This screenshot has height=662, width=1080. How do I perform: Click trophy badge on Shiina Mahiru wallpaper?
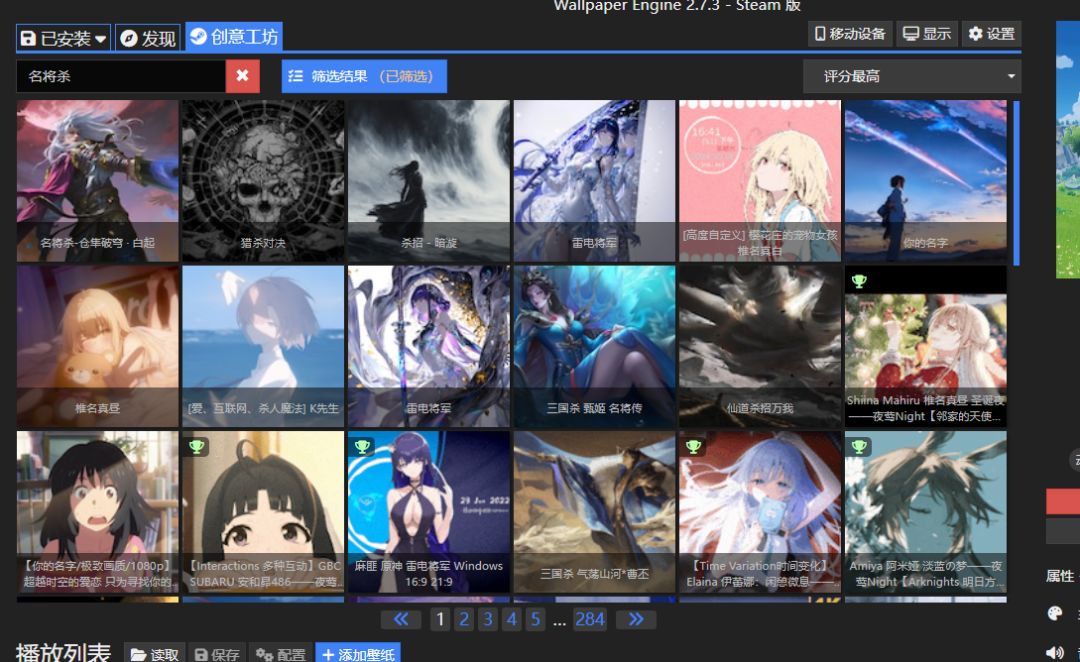coord(859,281)
